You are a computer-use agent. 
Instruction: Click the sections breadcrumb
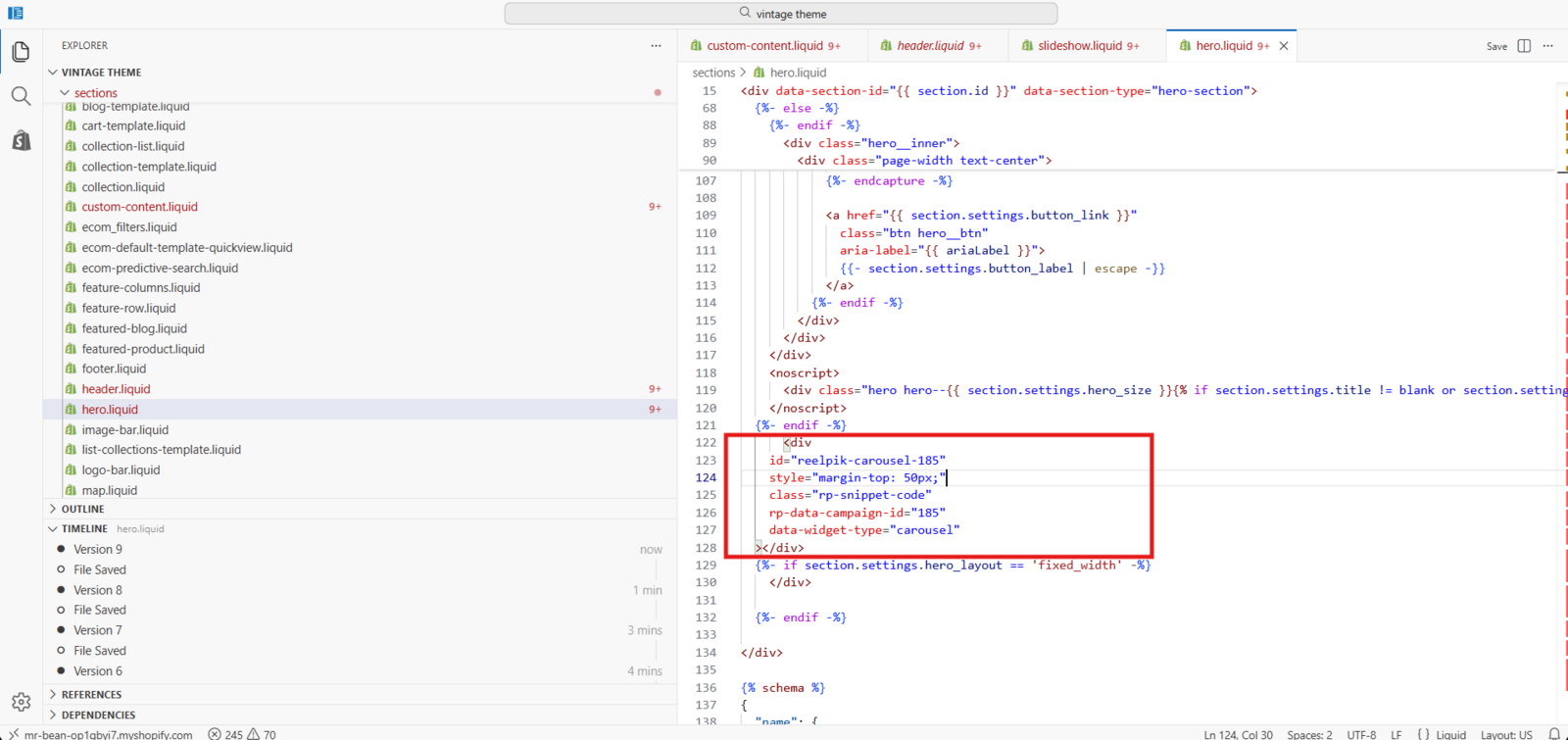pos(713,73)
